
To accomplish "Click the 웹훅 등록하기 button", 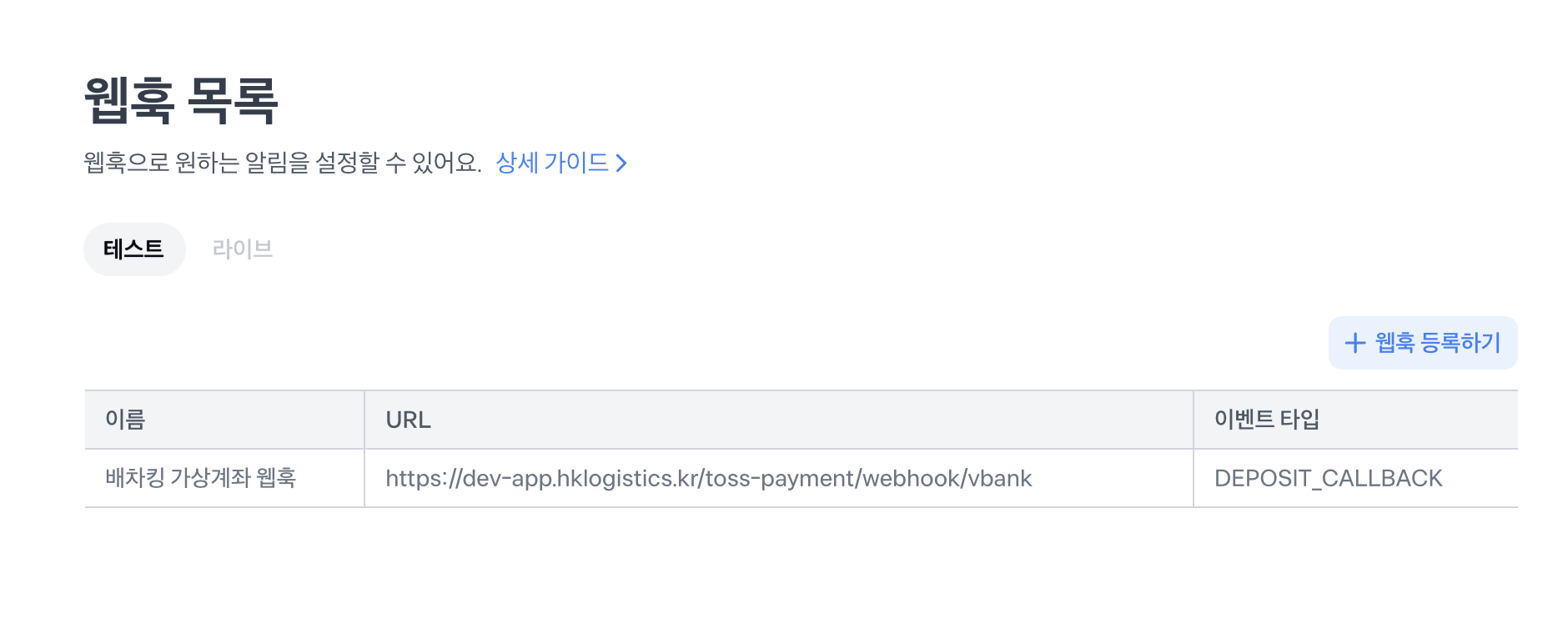I will 1423,343.
